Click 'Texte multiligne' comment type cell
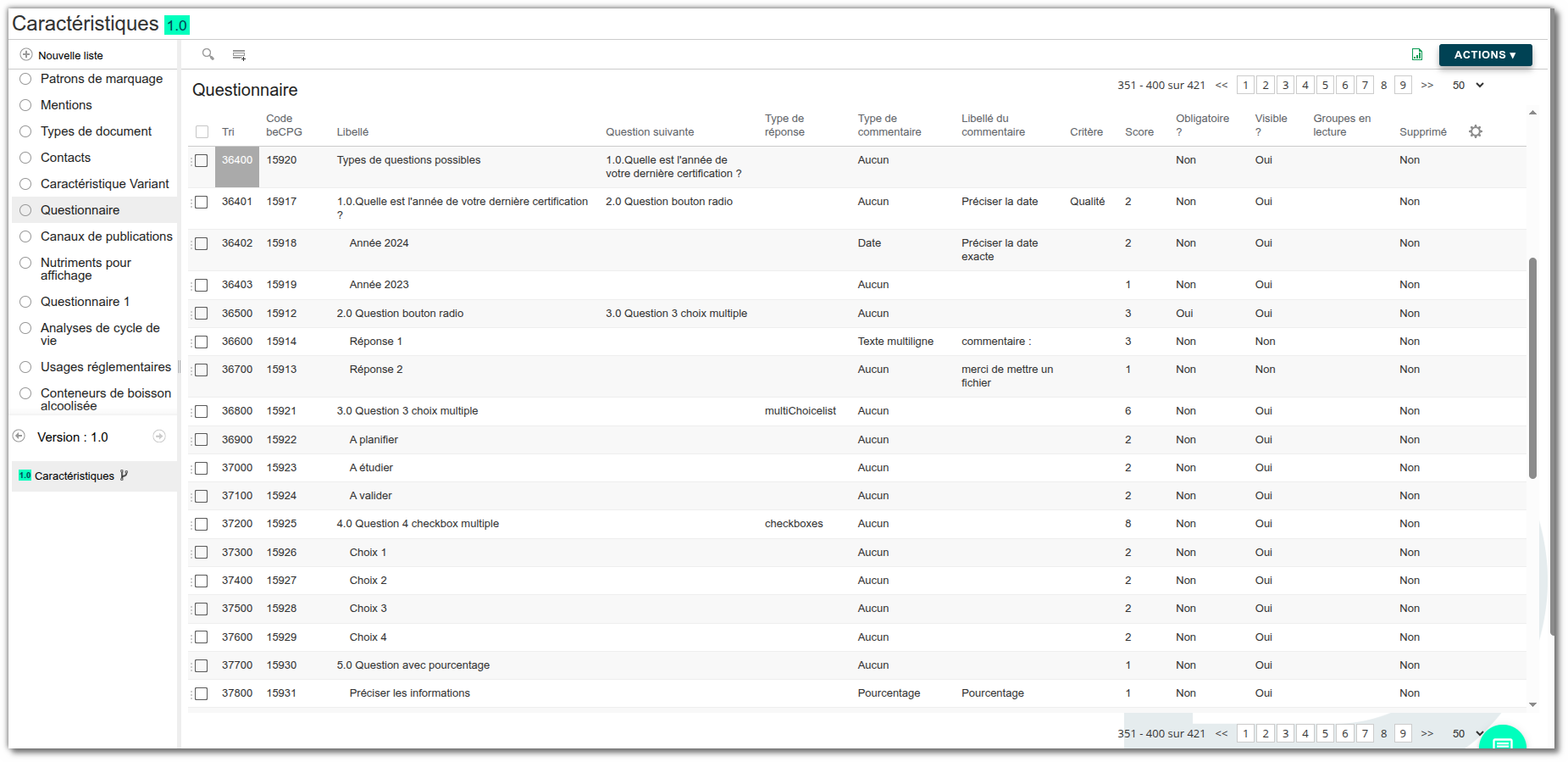Screen dimensions: 1568x762 click(895, 342)
